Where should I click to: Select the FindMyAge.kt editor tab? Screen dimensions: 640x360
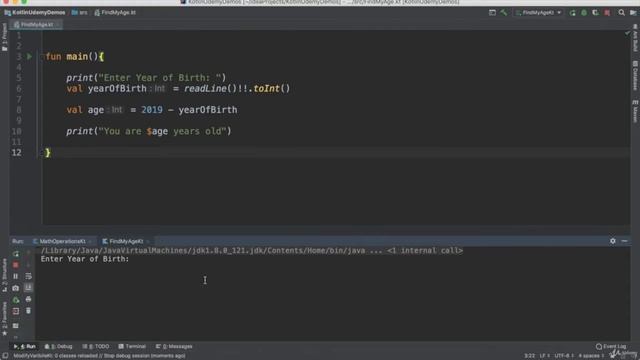(36, 24)
